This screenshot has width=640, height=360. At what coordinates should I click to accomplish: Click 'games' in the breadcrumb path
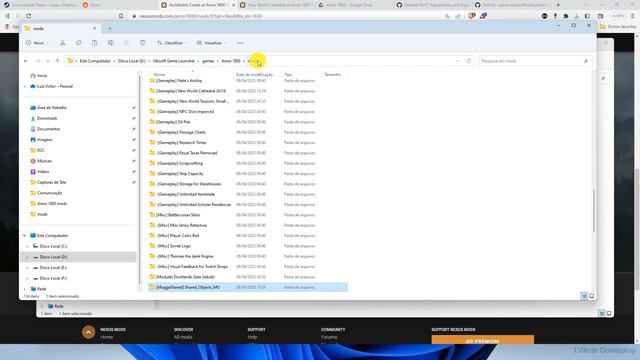(x=208, y=61)
